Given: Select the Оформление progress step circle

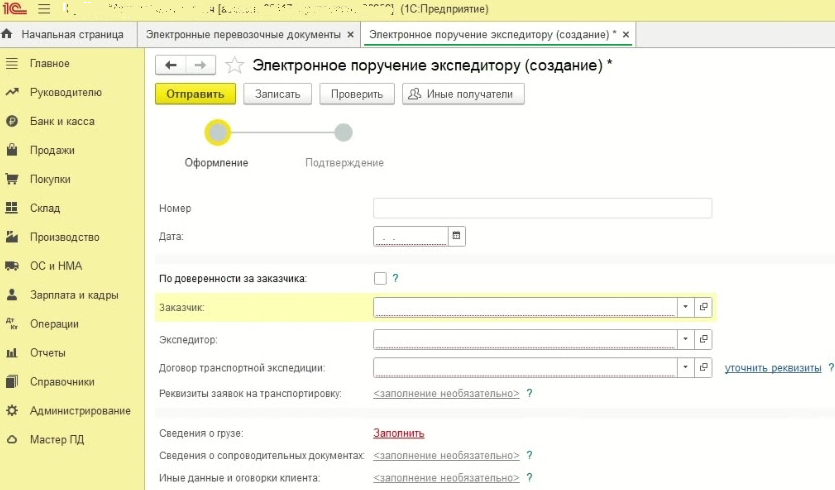Looking at the screenshot, I should tap(218, 132).
